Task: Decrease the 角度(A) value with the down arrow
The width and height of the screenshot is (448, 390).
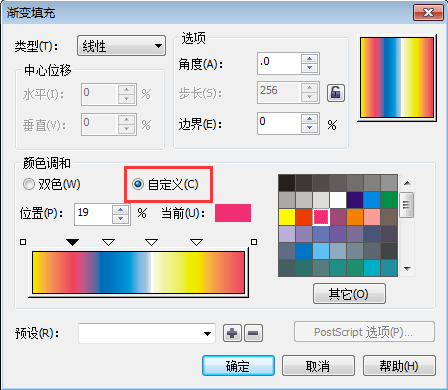Action: click(309, 68)
